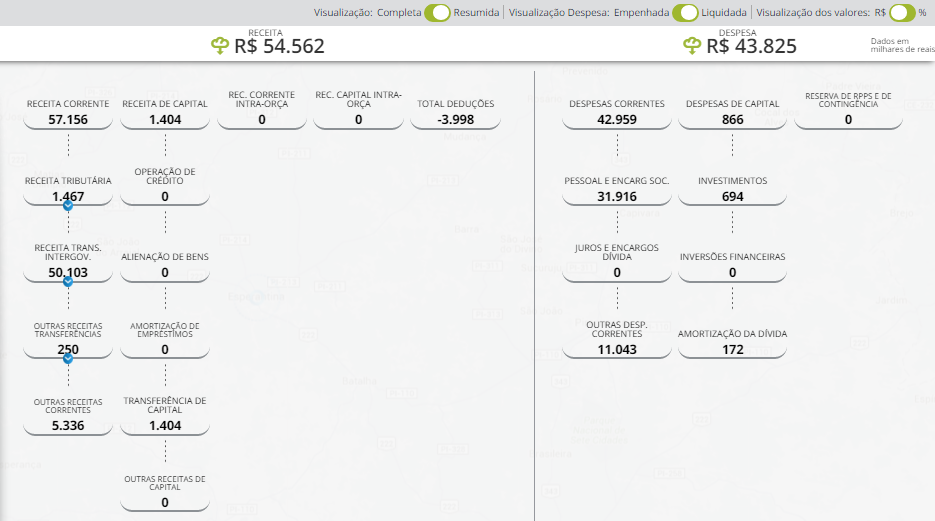Switch Despesa view between Empenhada and Liquidada
This screenshot has height=521, width=935.
(685, 13)
